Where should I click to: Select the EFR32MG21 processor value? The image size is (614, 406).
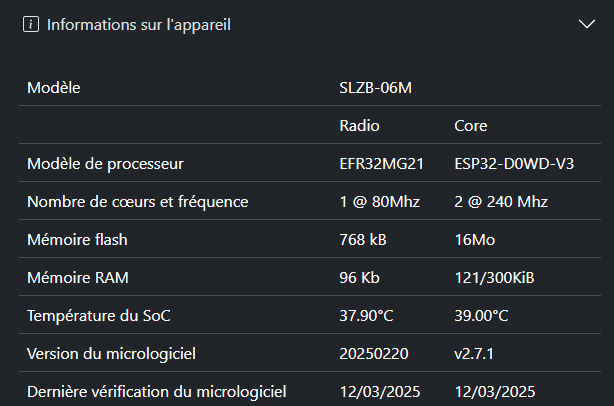[381, 164]
